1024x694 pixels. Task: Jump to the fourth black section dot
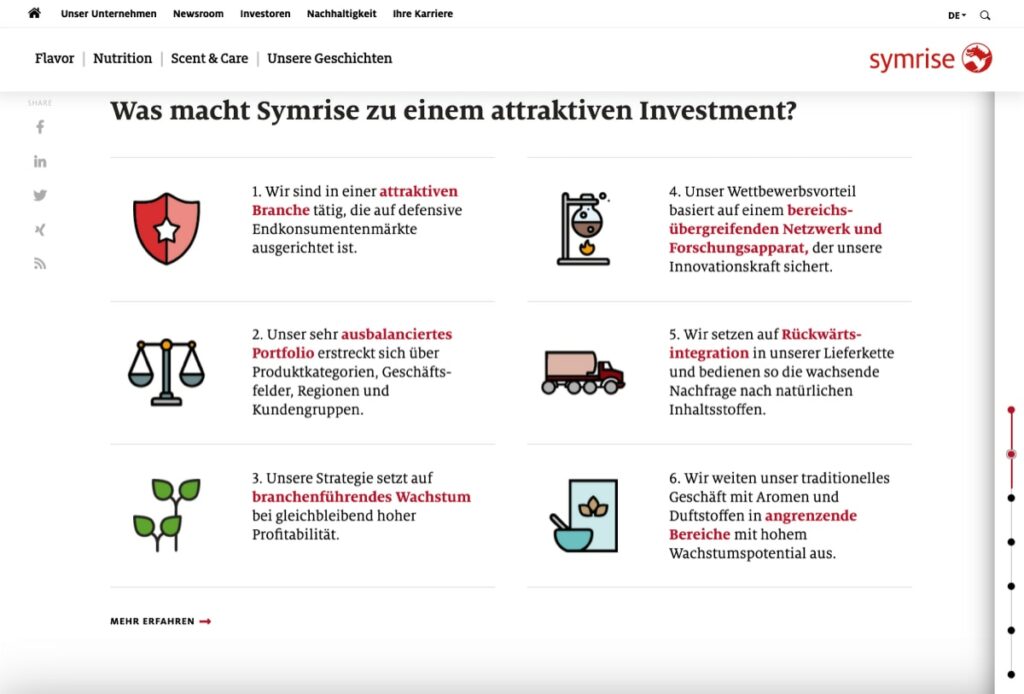[1011, 630]
